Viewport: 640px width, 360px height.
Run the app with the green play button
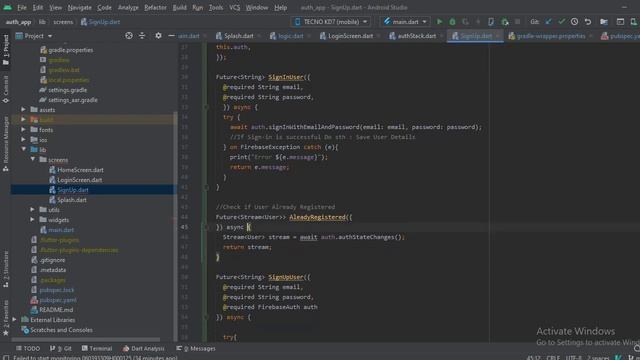coord(440,22)
